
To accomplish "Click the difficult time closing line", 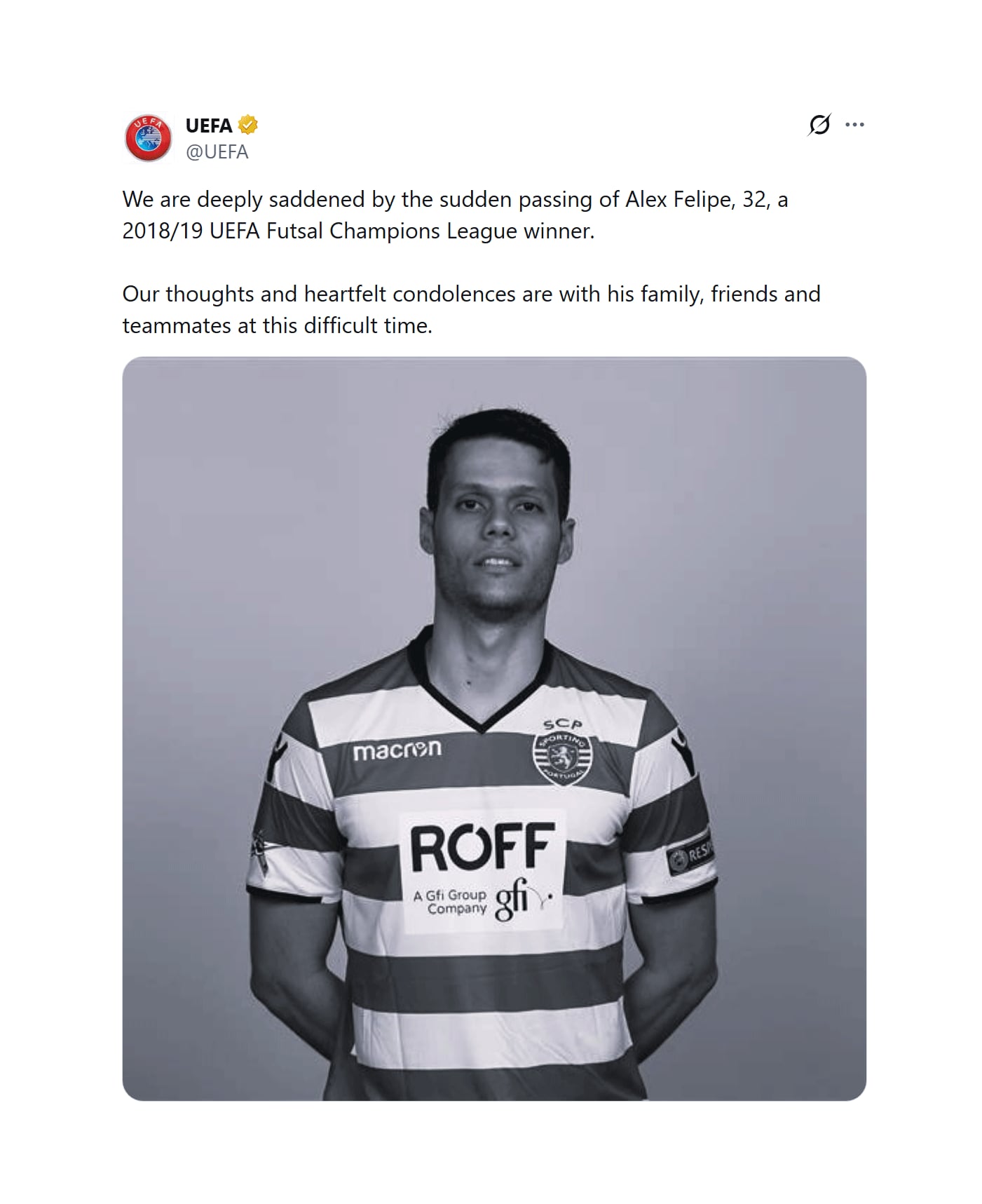I will tap(277, 326).
